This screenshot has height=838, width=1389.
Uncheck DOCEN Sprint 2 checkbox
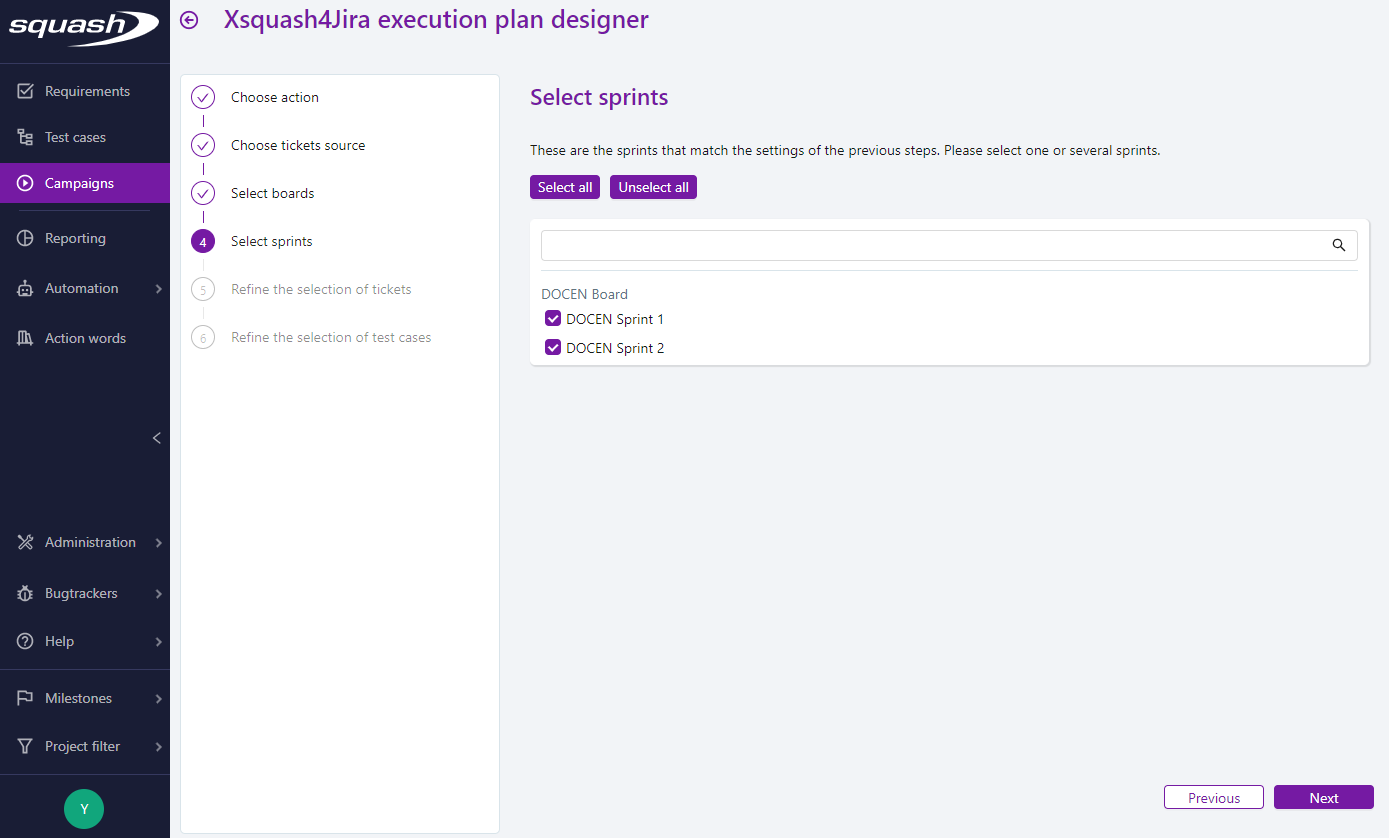pyautogui.click(x=553, y=348)
